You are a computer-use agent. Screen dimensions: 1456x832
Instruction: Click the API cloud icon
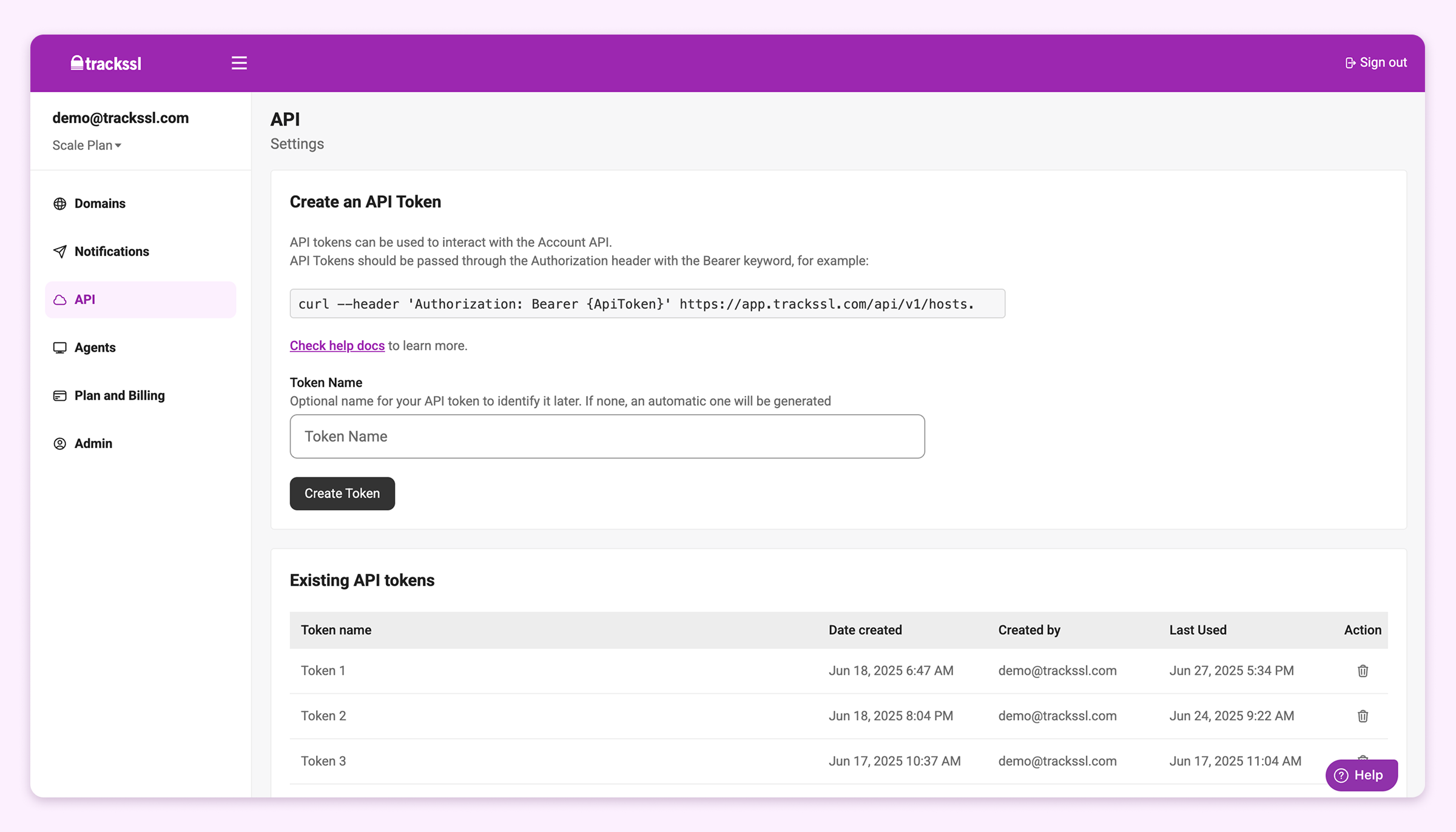pyautogui.click(x=59, y=300)
